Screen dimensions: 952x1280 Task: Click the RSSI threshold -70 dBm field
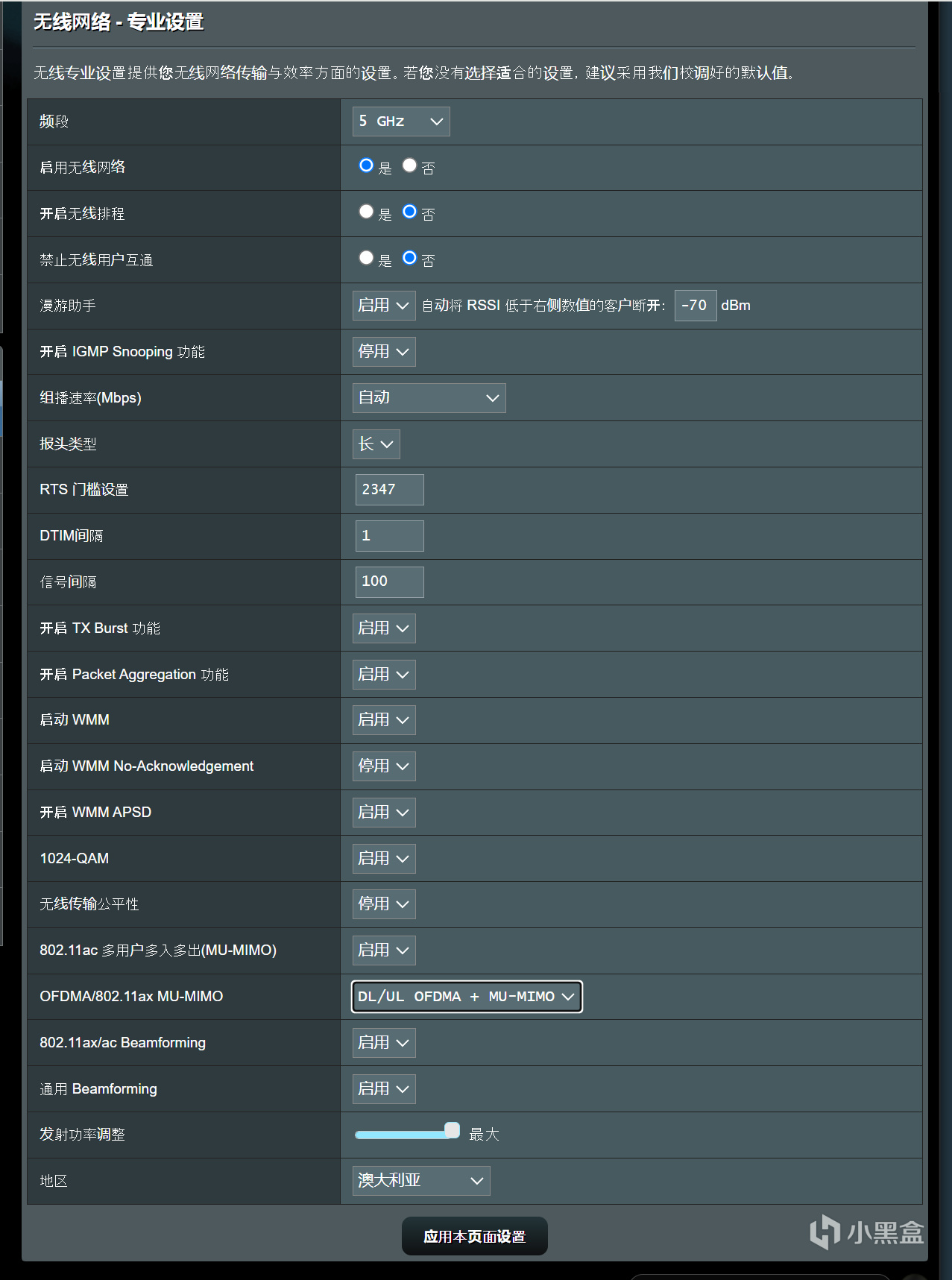click(x=695, y=306)
